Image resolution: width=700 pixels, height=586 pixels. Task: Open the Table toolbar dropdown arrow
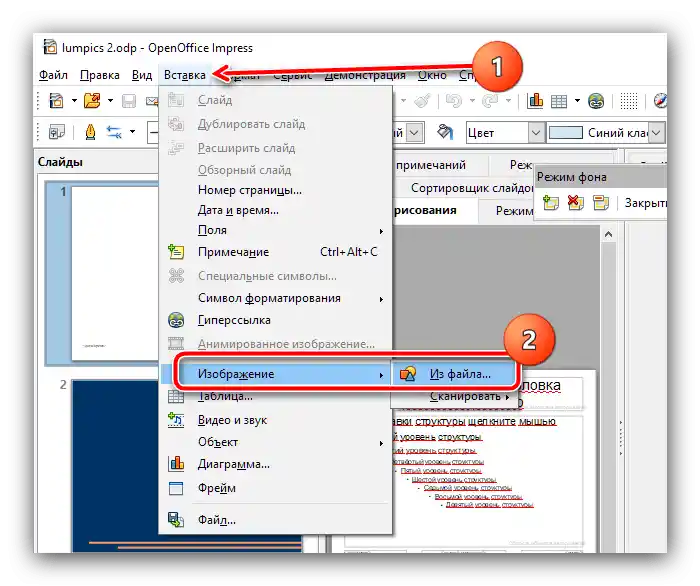point(577,101)
